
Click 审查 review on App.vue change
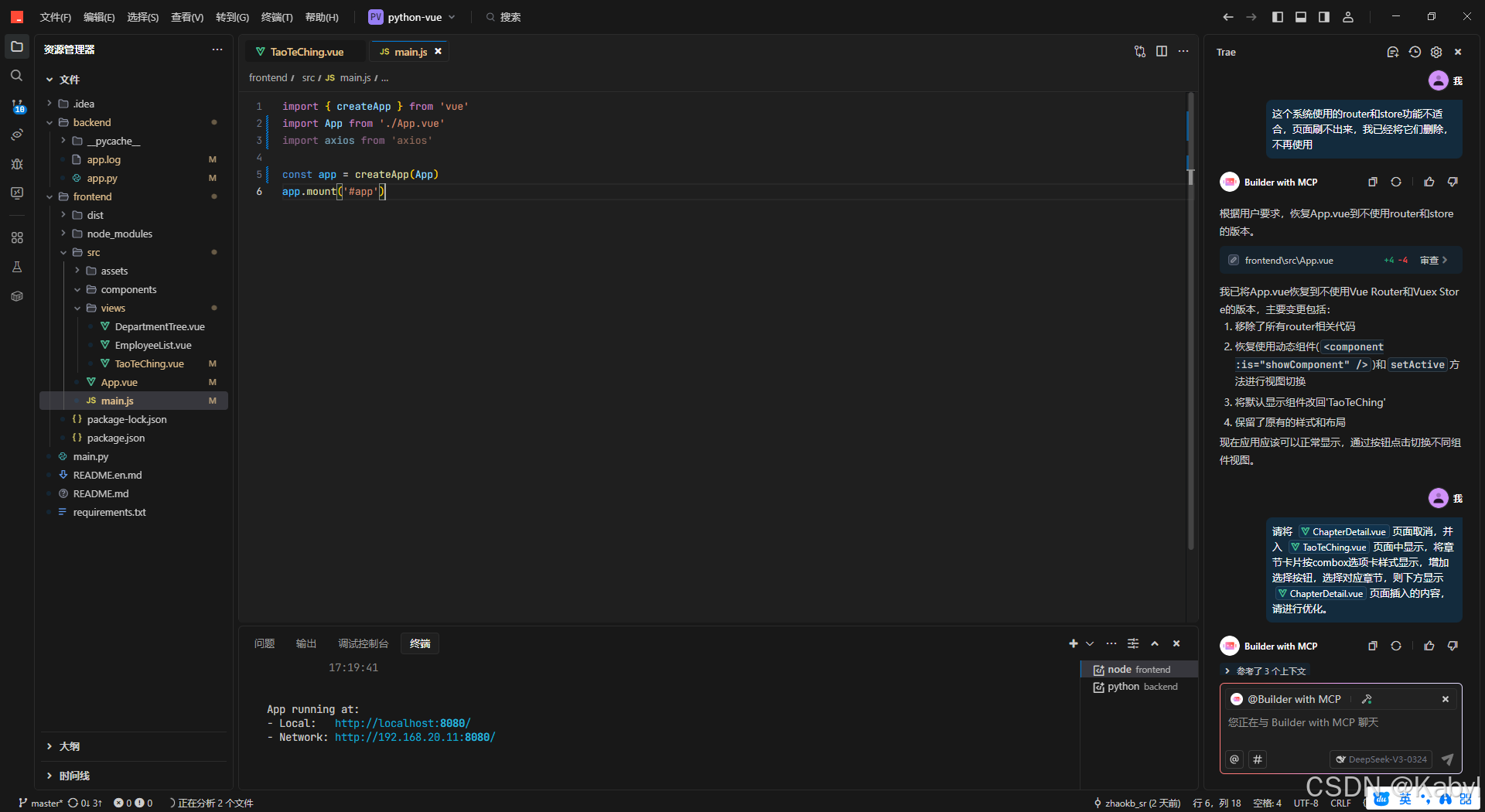pyautogui.click(x=1433, y=261)
